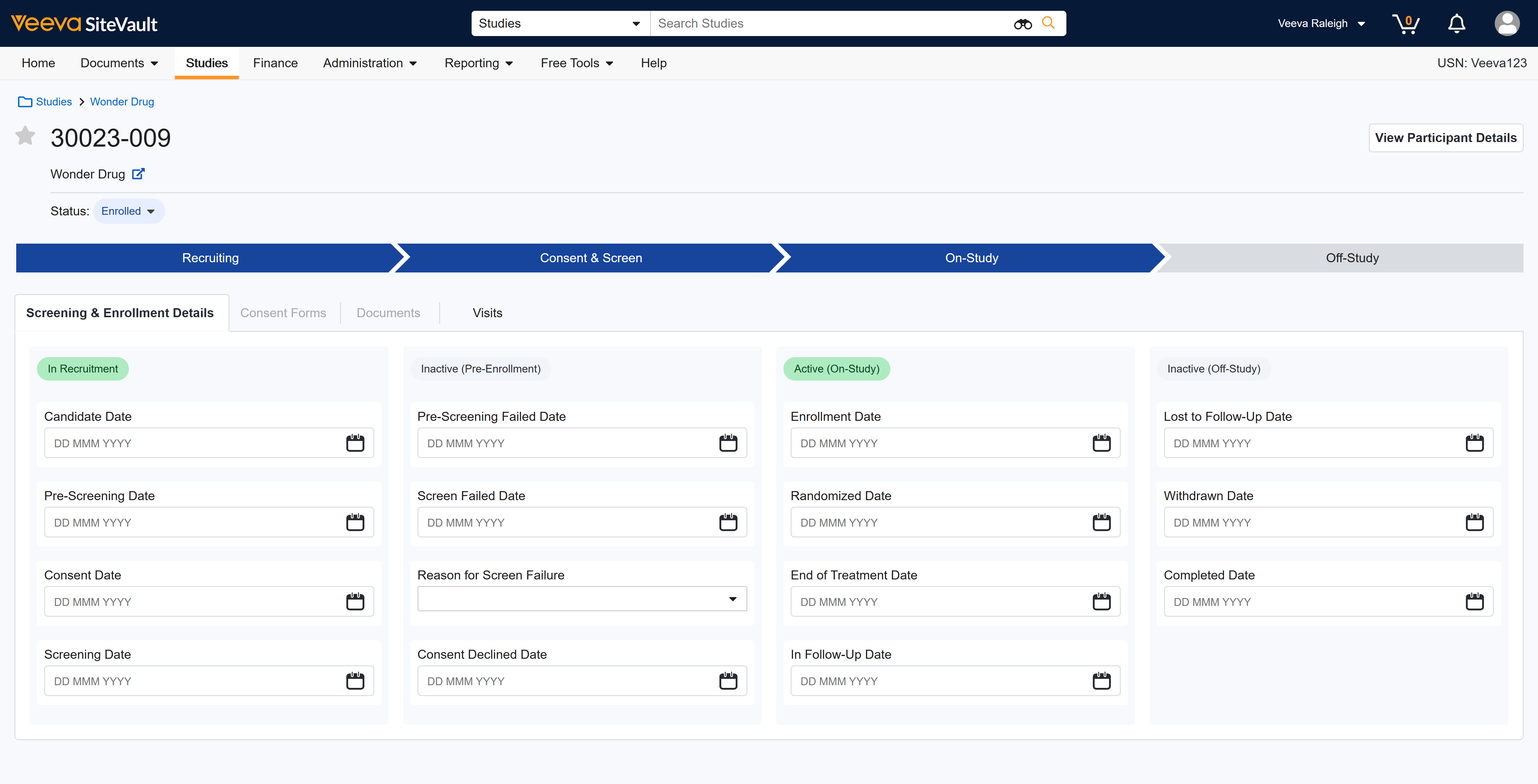Screen dimensions: 1538x784
Task: Open the shopping cart icon
Action: [x=1406, y=24]
